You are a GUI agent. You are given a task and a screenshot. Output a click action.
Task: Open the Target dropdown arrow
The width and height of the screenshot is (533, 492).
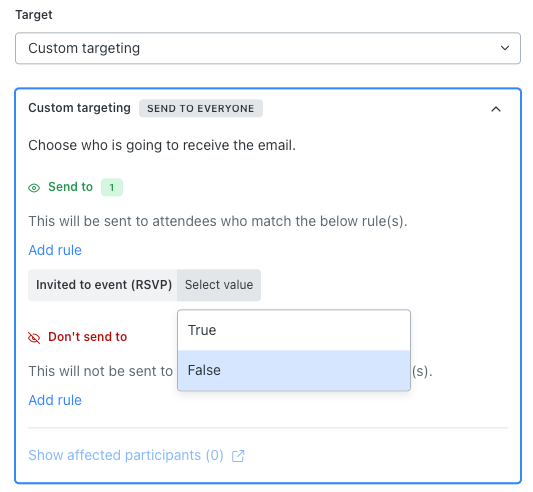click(505, 48)
